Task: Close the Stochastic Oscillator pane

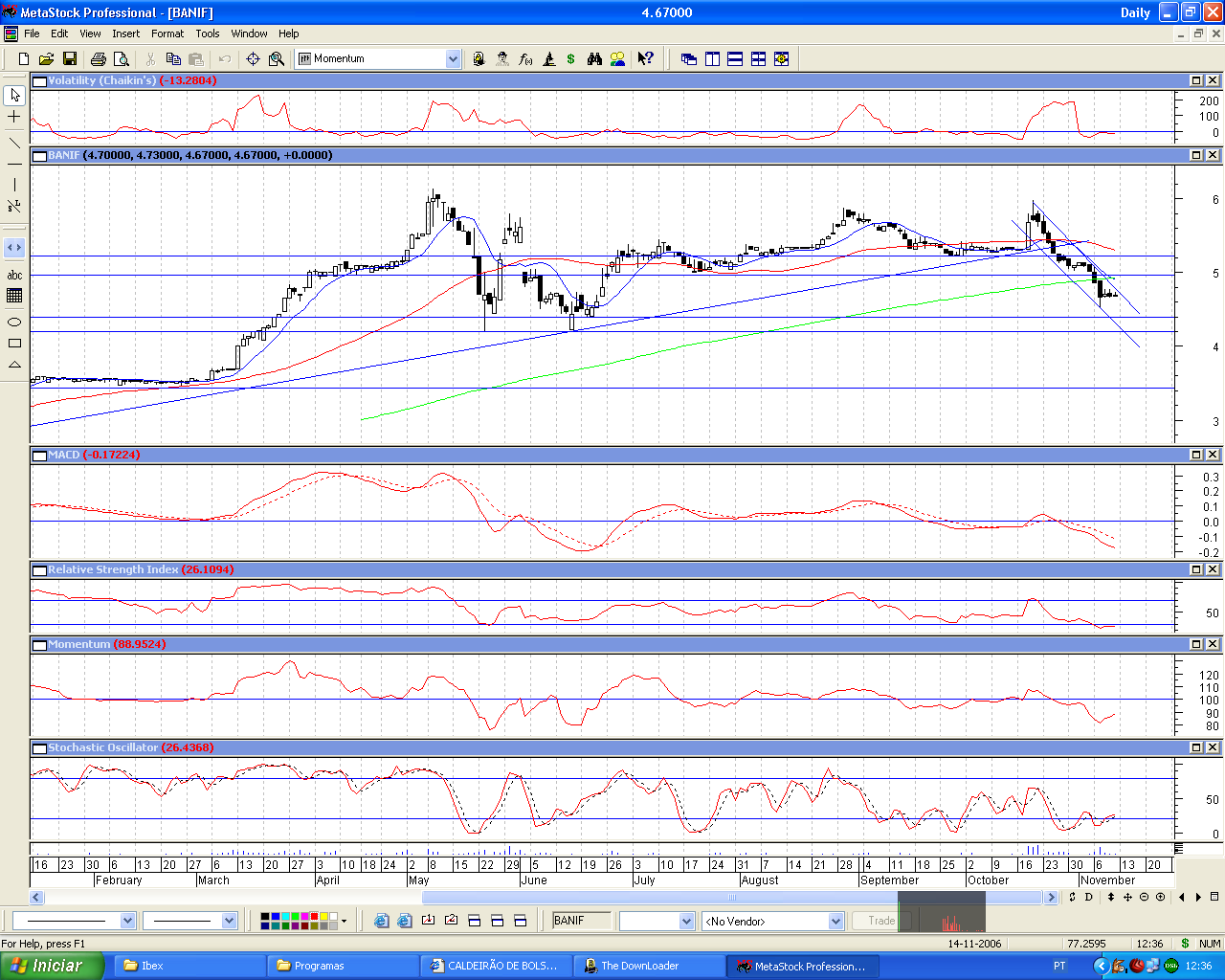Action: tap(1213, 747)
